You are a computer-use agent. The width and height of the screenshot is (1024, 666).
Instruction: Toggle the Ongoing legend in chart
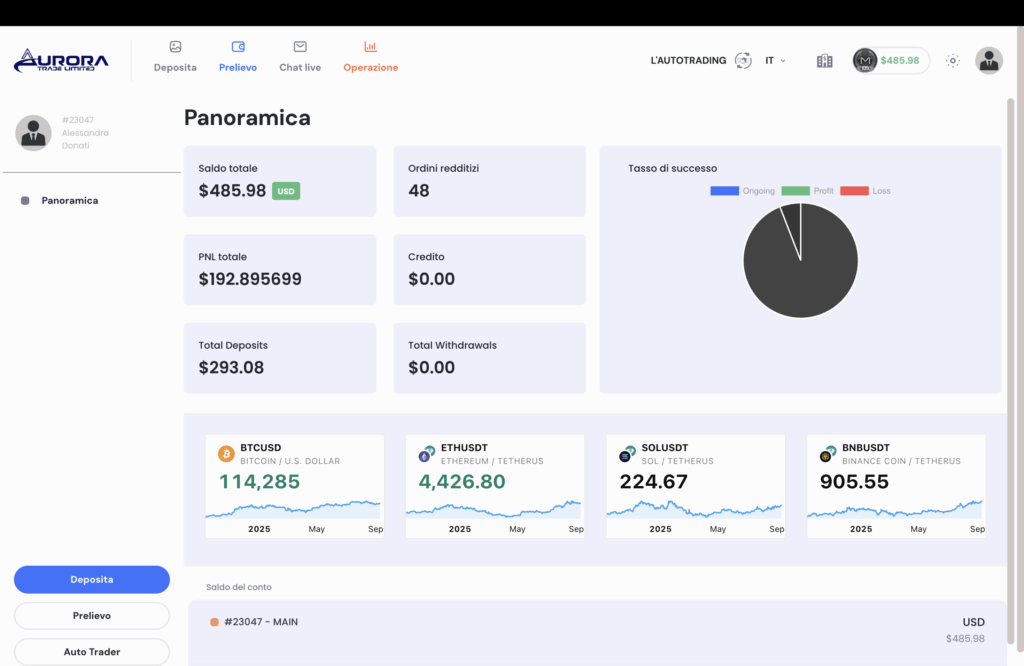point(742,191)
